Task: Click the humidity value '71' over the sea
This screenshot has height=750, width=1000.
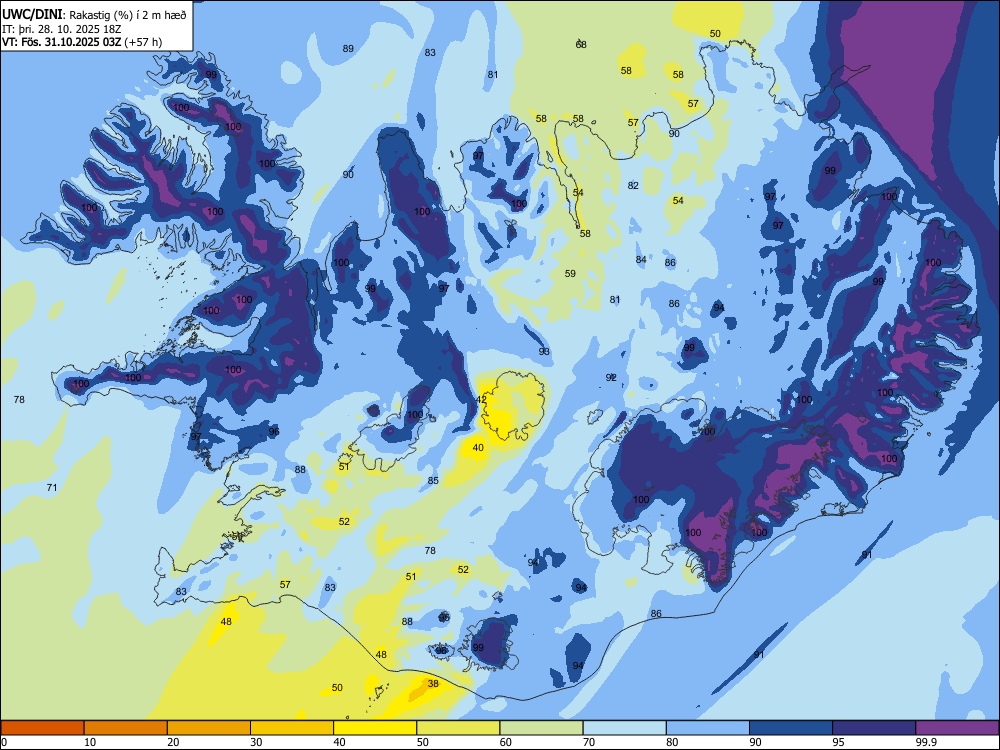Action: tap(52, 487)
